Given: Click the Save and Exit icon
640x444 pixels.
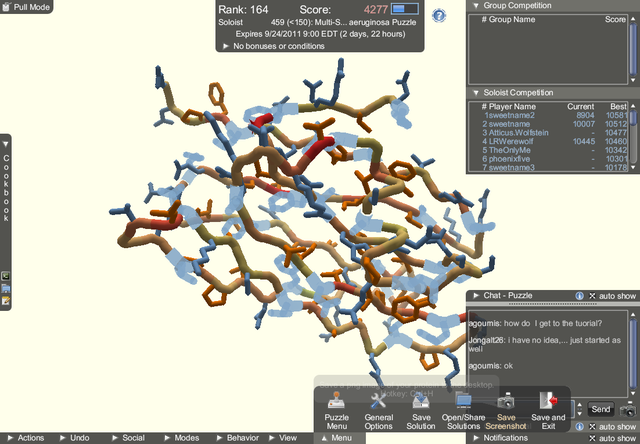Looking at the screenshot, I should click(x=548, y=399).
